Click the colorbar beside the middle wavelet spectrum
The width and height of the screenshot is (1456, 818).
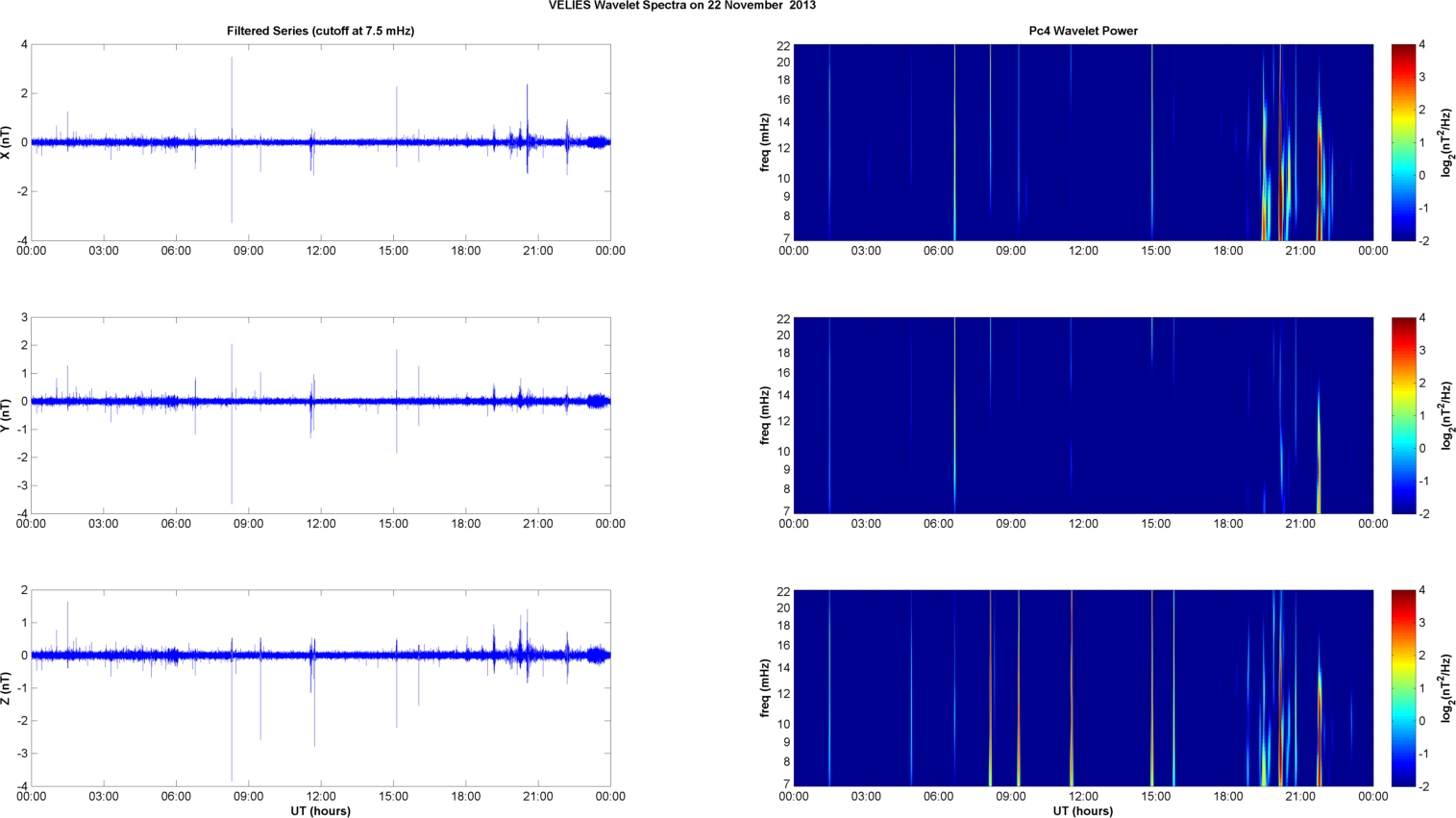[1403, 415]
